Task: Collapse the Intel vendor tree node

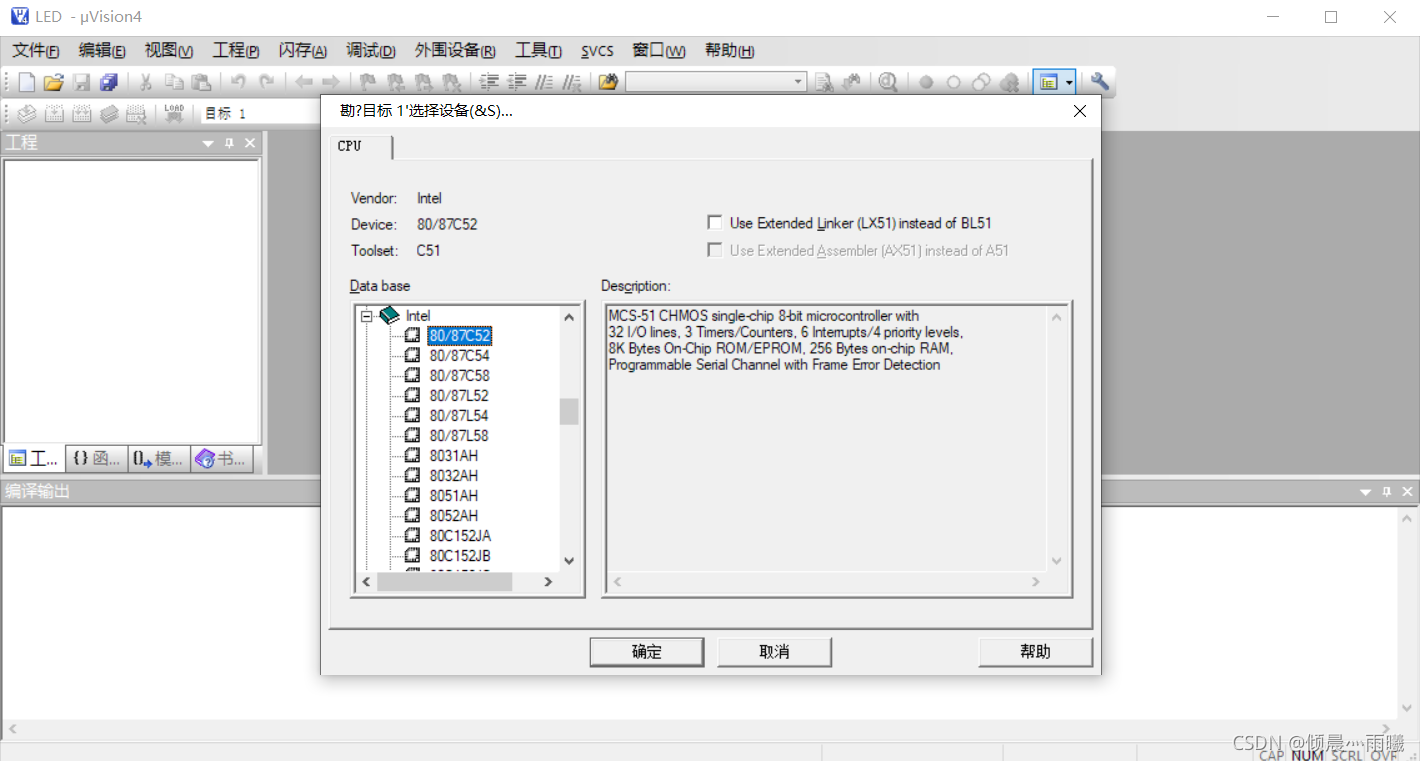Action: pyautogui.click(x=367, y=316)
